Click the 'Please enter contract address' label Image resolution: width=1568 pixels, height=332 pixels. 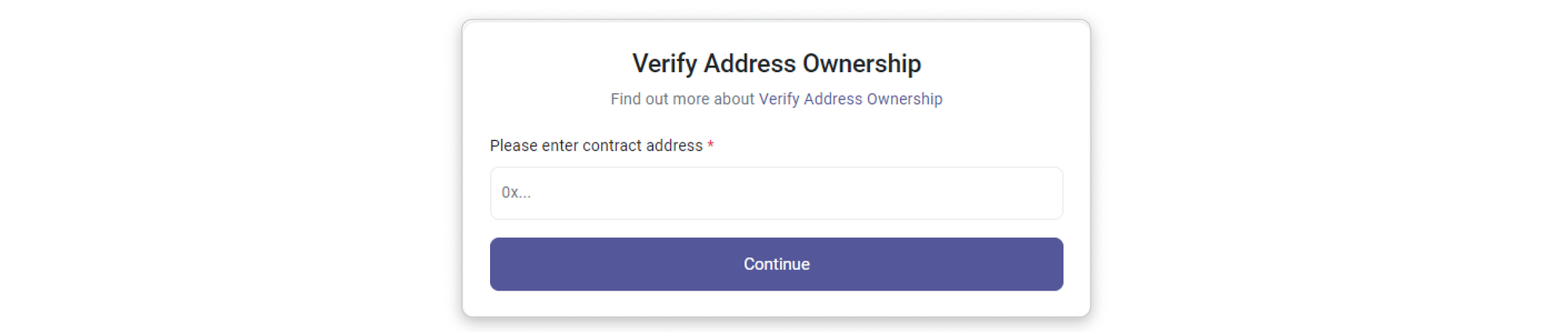596,146
